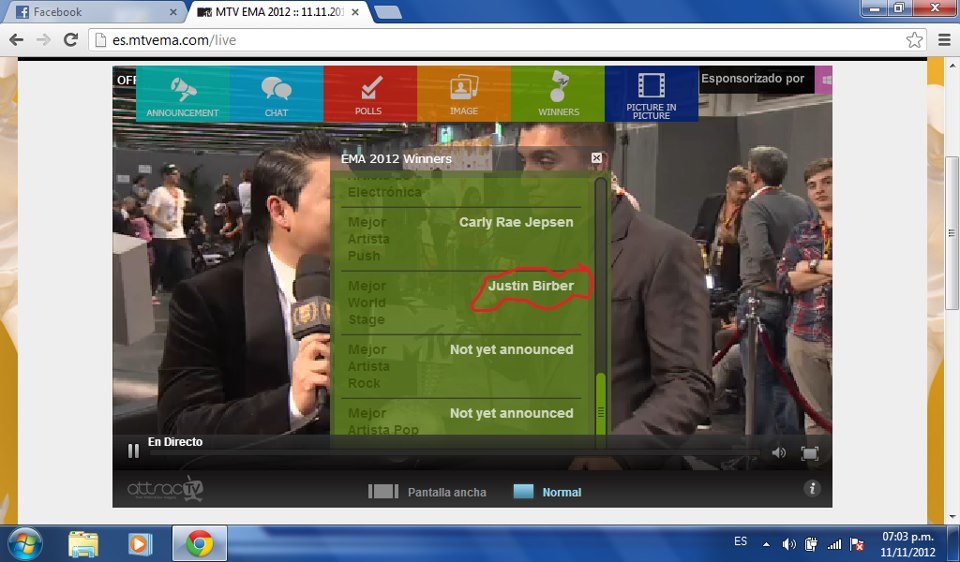Open the Chrome menu
Image resolution: width=960 pixels, height=562 pixels.
(944, 40)
